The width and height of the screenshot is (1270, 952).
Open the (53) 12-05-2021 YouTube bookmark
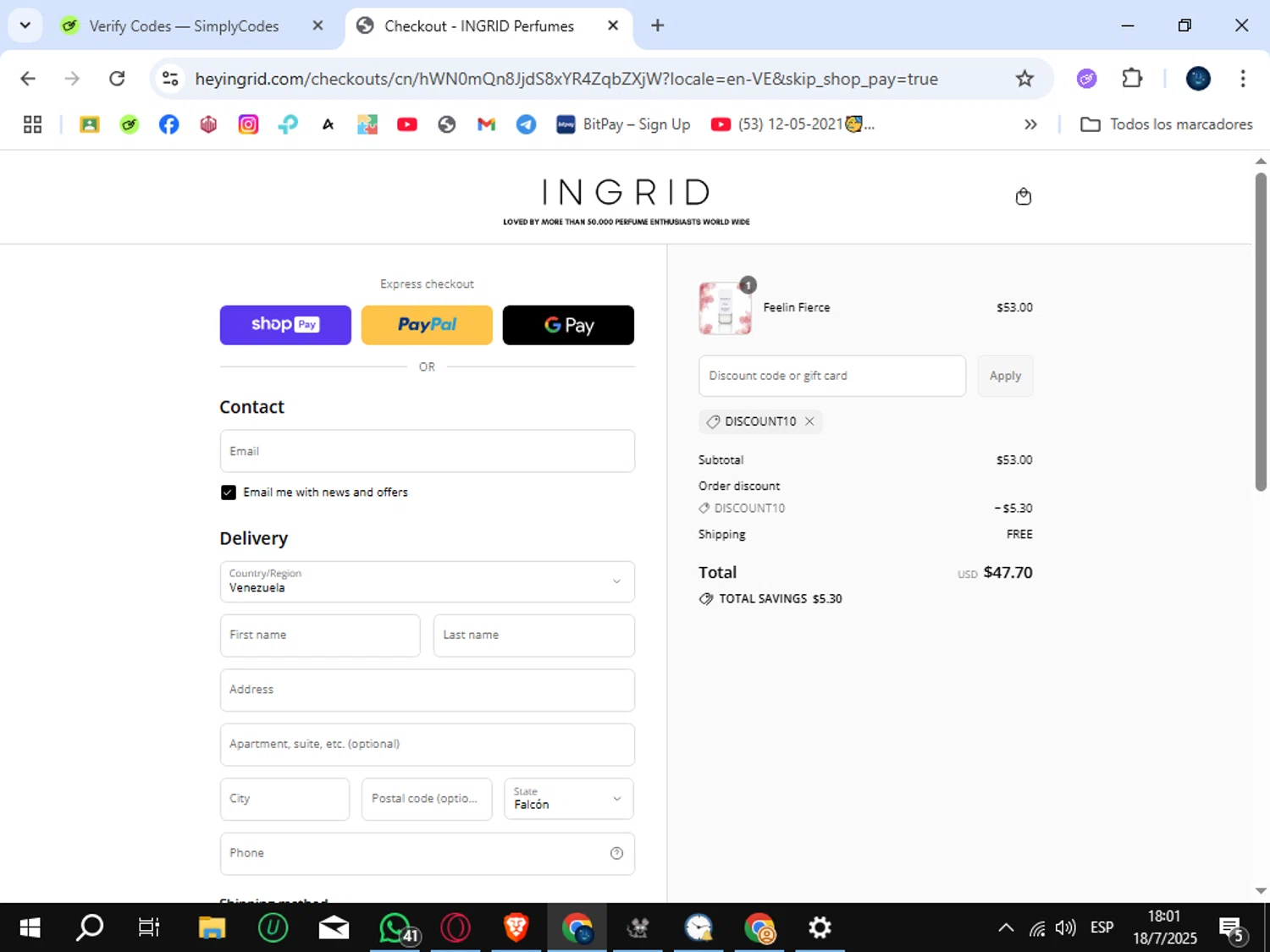click(x=792, y=124)
